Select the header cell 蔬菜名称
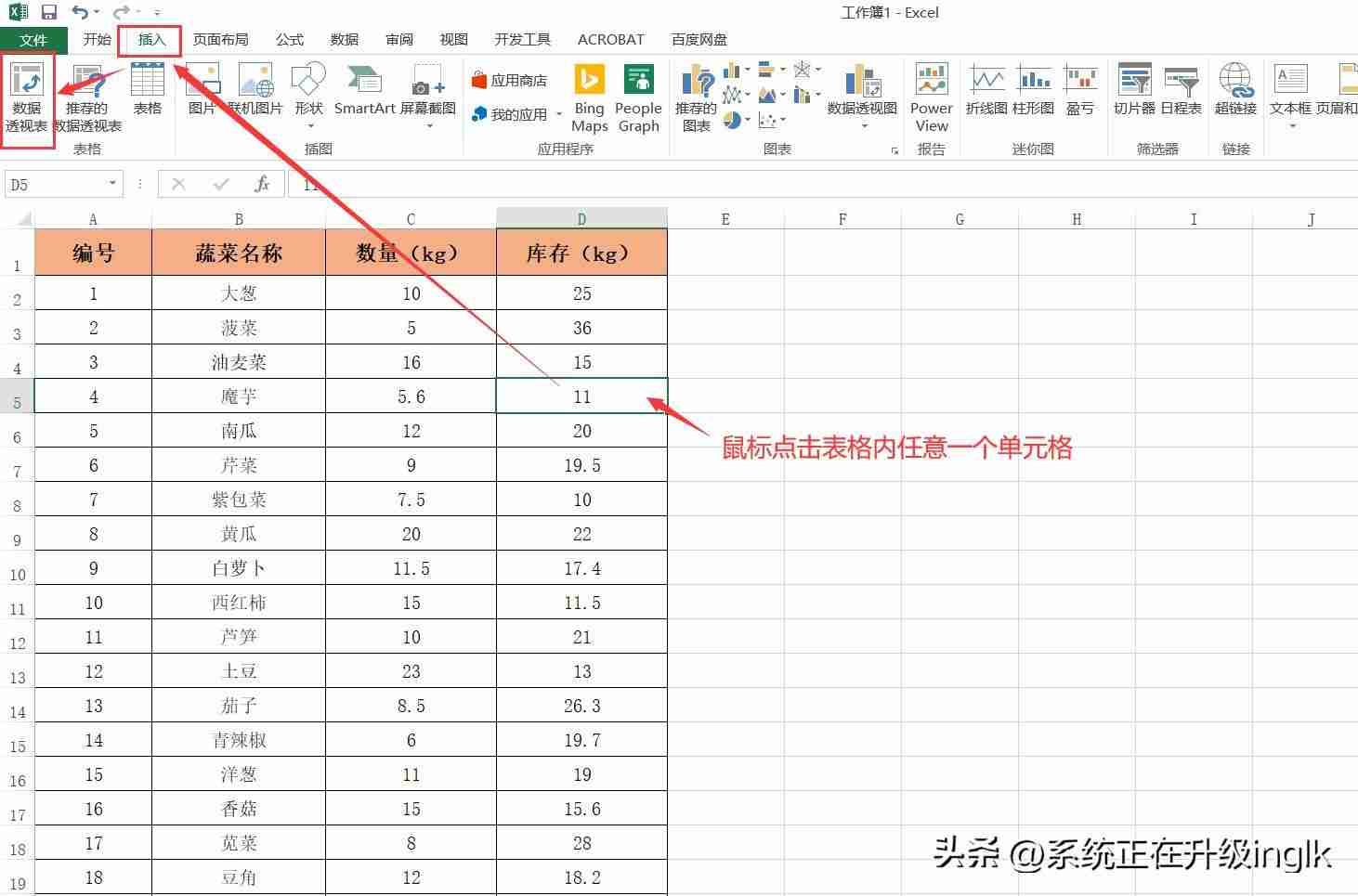The width and height of the screenshot is (1358, 896). point(239,253)
